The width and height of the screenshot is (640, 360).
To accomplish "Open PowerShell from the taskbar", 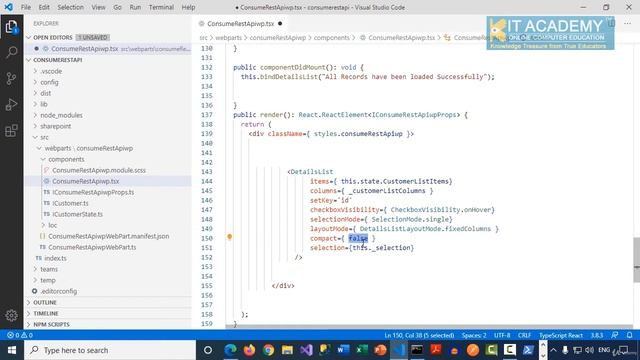I will (528, 350).
